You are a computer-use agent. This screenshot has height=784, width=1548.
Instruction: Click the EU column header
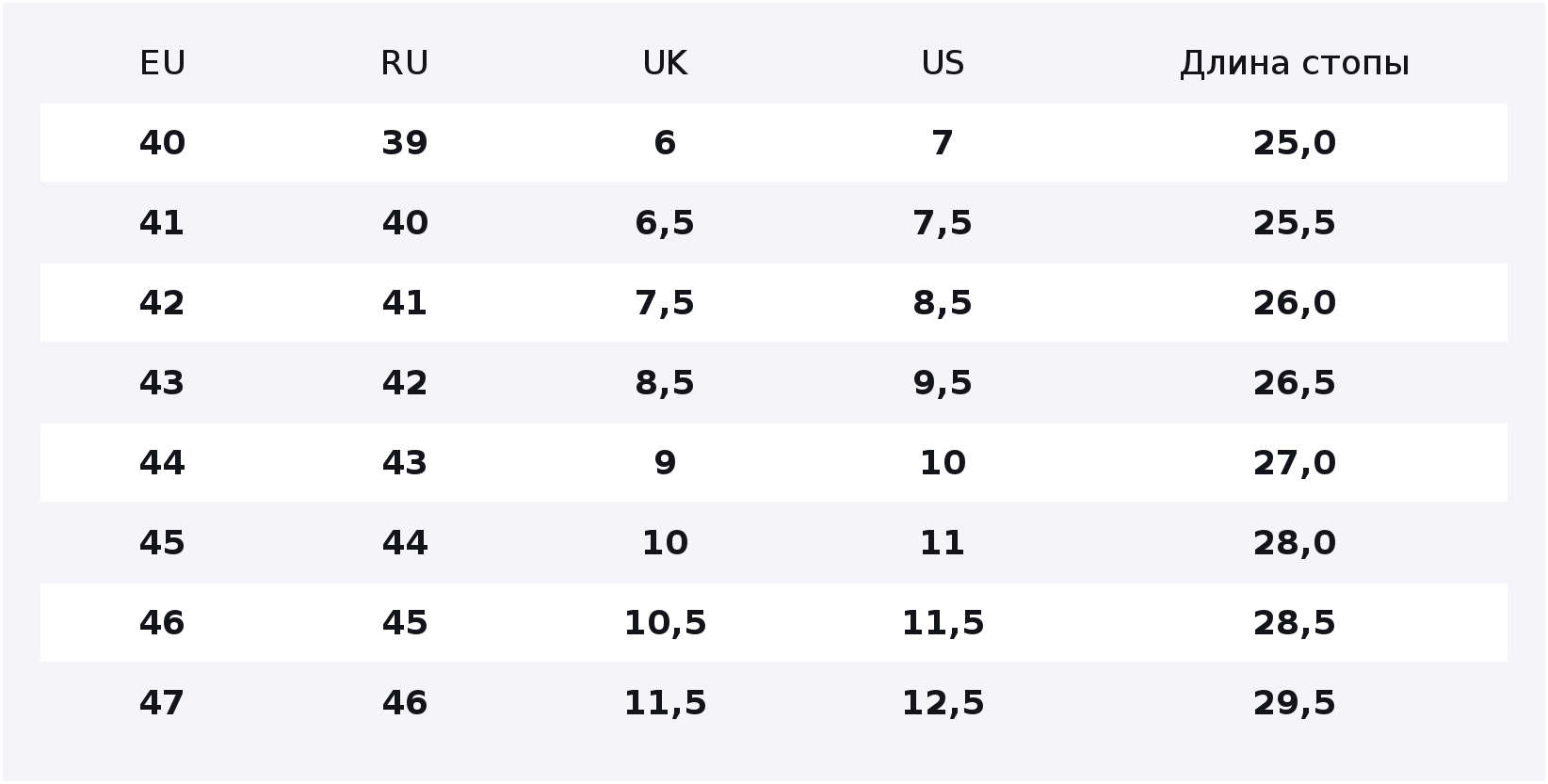tap(162, 63)
